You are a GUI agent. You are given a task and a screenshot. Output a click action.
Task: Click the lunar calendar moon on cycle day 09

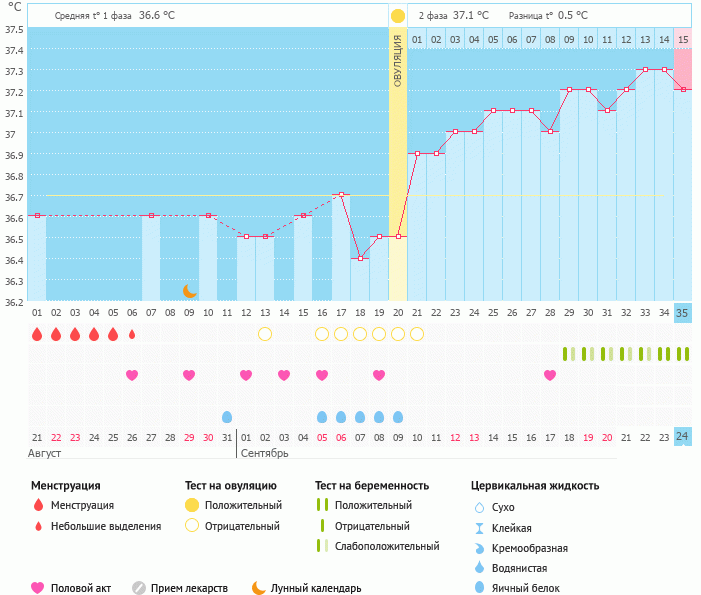tap(189, 291)
